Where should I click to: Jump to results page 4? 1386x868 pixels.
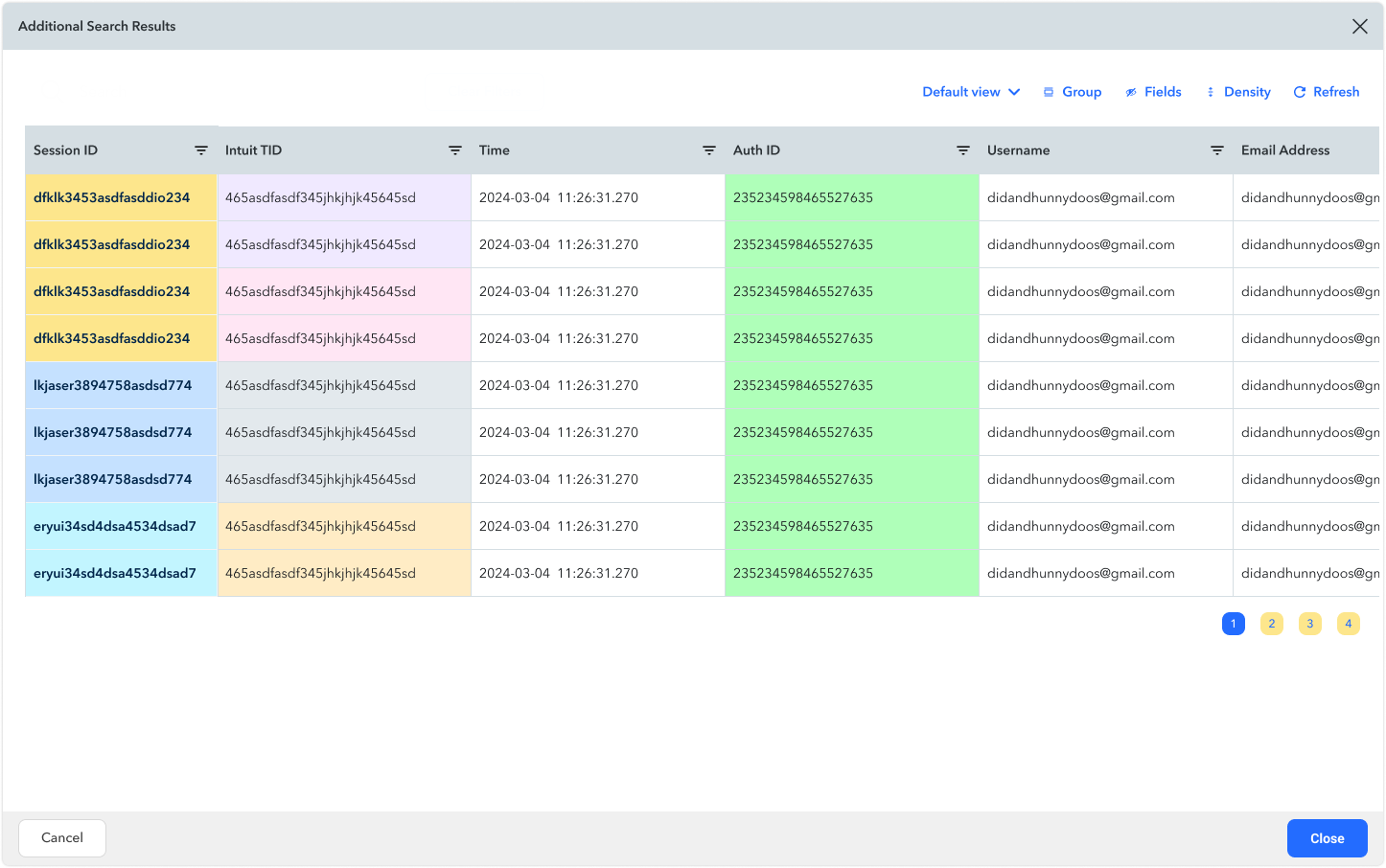point(1349,624)
